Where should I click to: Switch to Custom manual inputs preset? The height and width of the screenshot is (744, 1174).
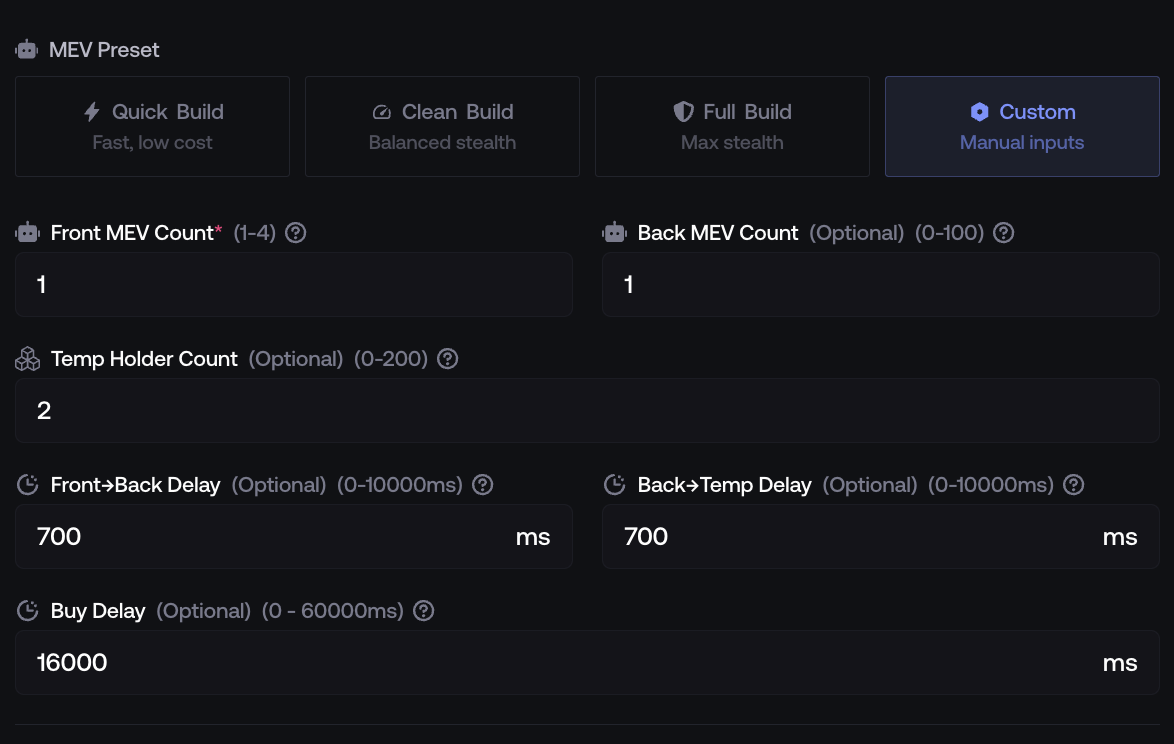tap(1022, 127)
